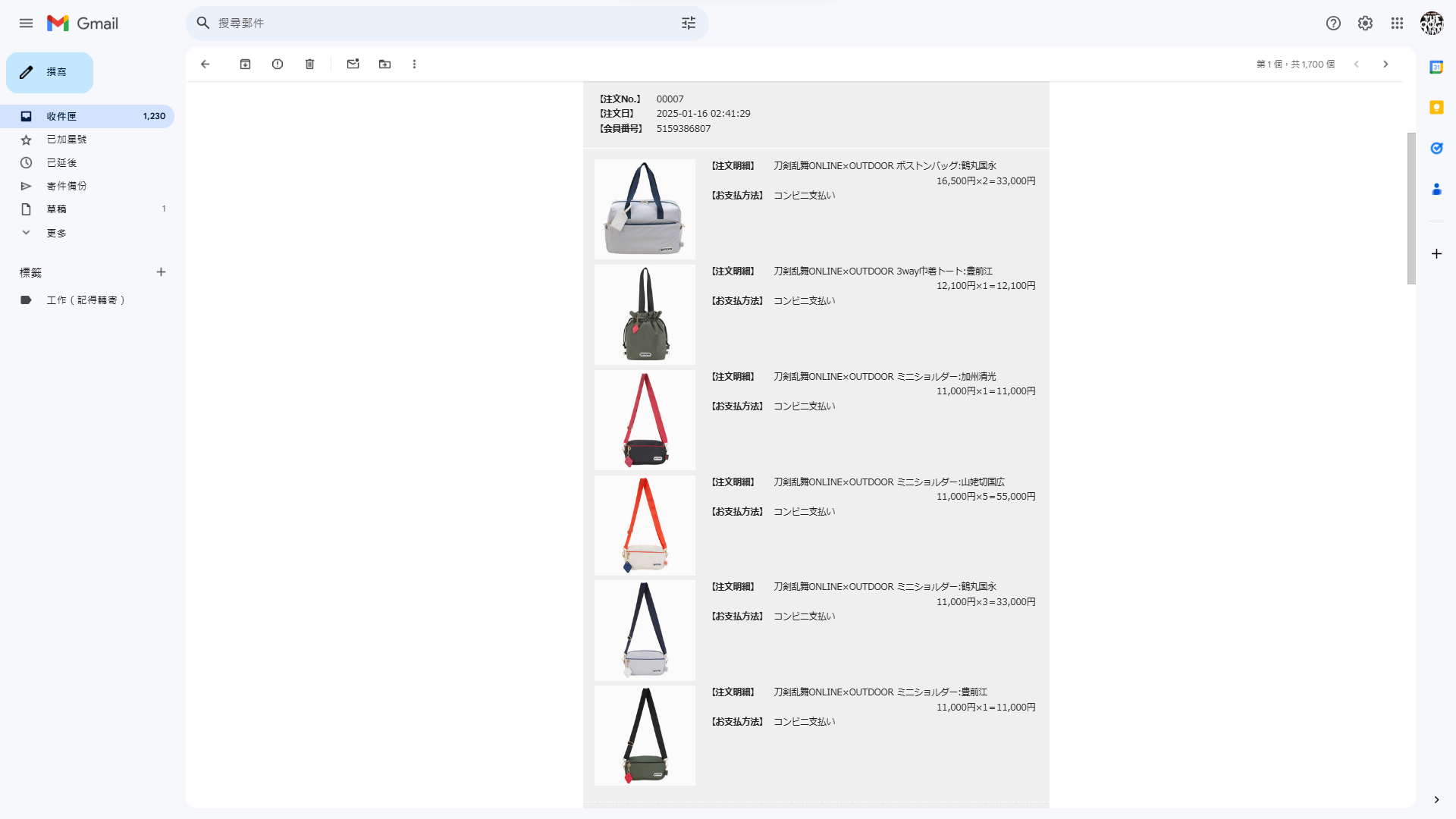The image size is (1456, 819).
Task: Click price 11,000円×5=55,000円
Action: (x=986, y=497)
